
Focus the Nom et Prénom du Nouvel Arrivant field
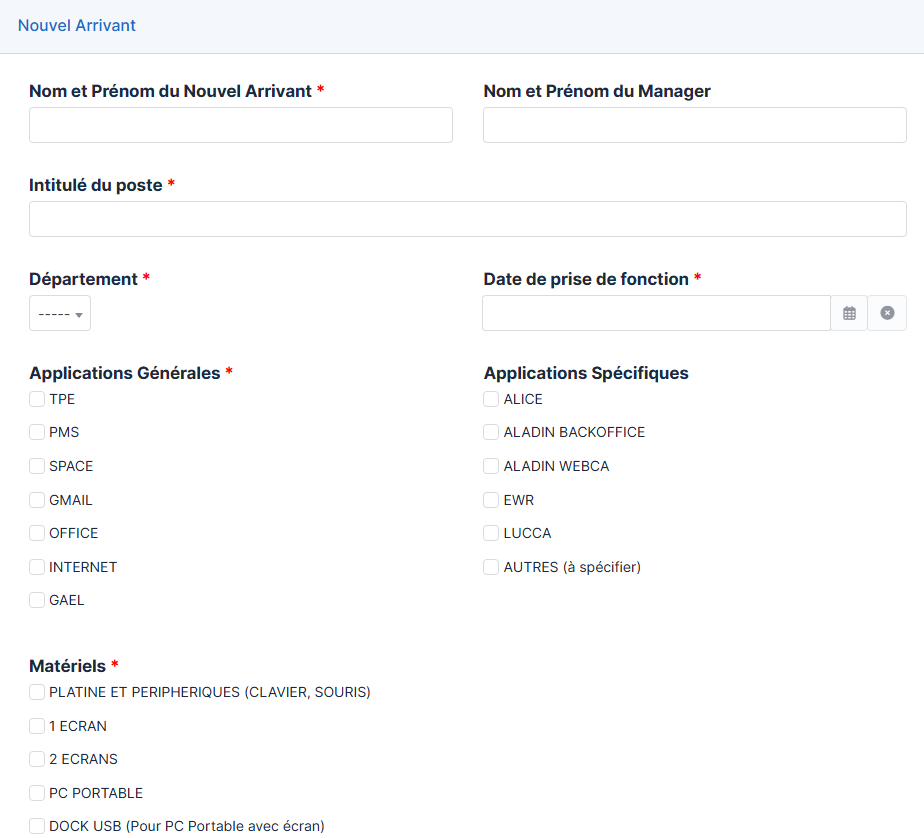(x=241, y=126)
